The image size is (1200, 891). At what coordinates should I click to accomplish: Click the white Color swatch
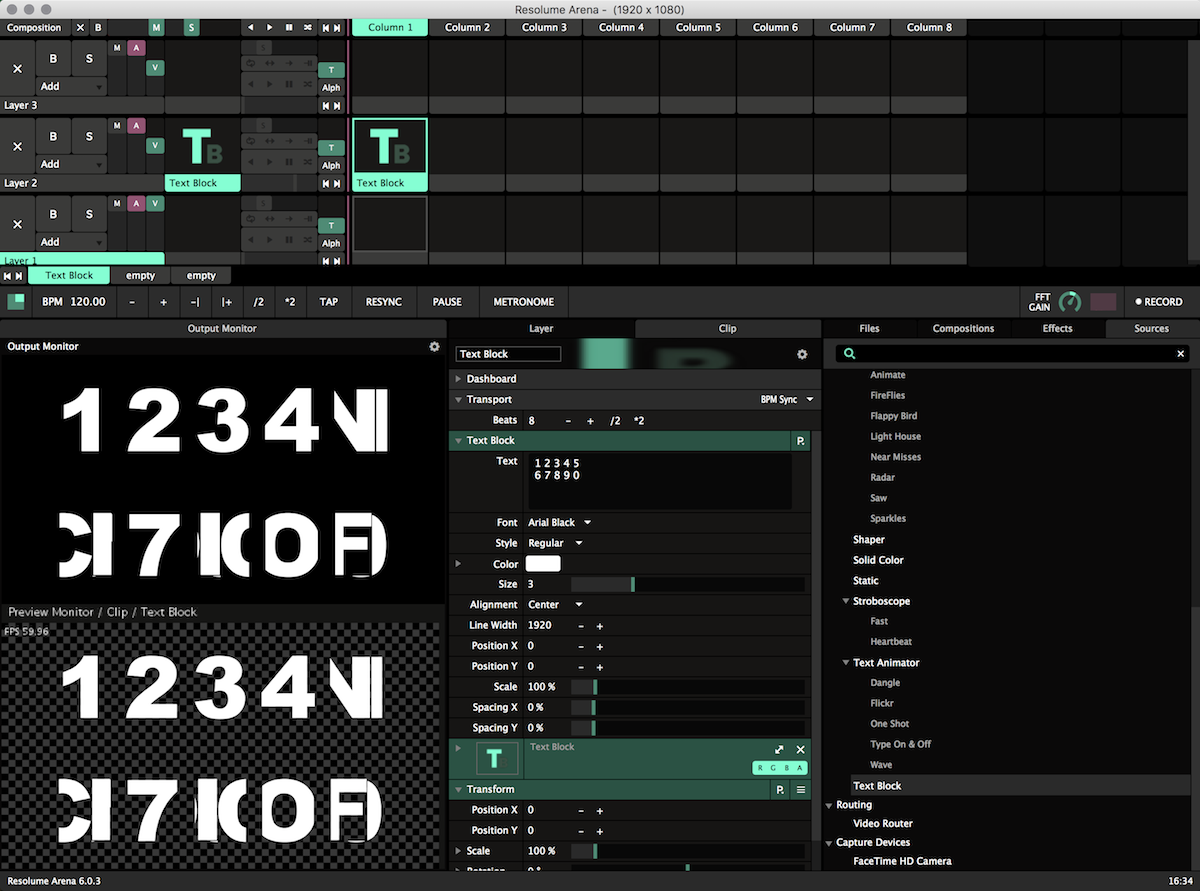[x=543, y=564]
